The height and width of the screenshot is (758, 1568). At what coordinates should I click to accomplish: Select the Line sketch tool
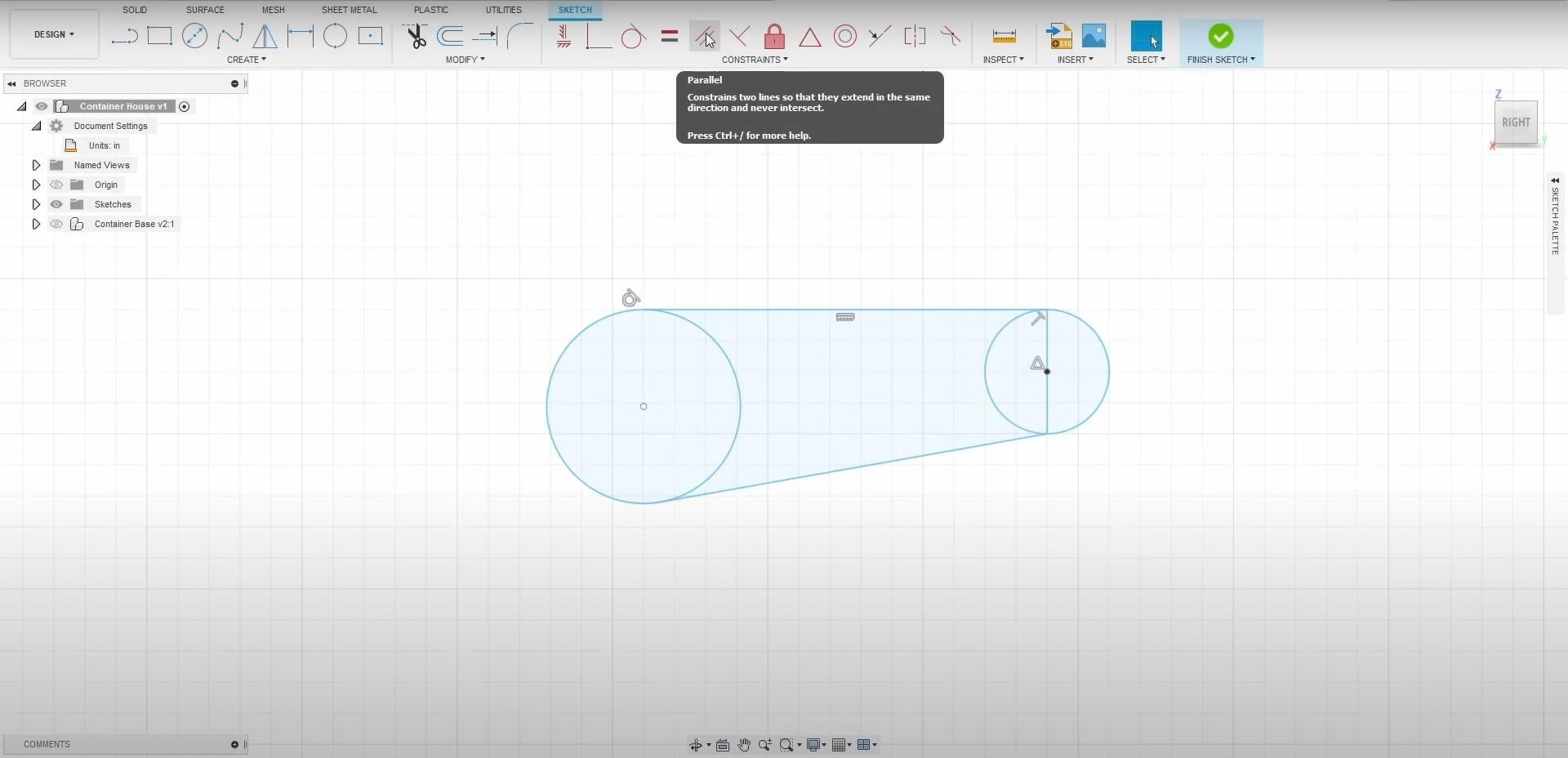(124, 36)
